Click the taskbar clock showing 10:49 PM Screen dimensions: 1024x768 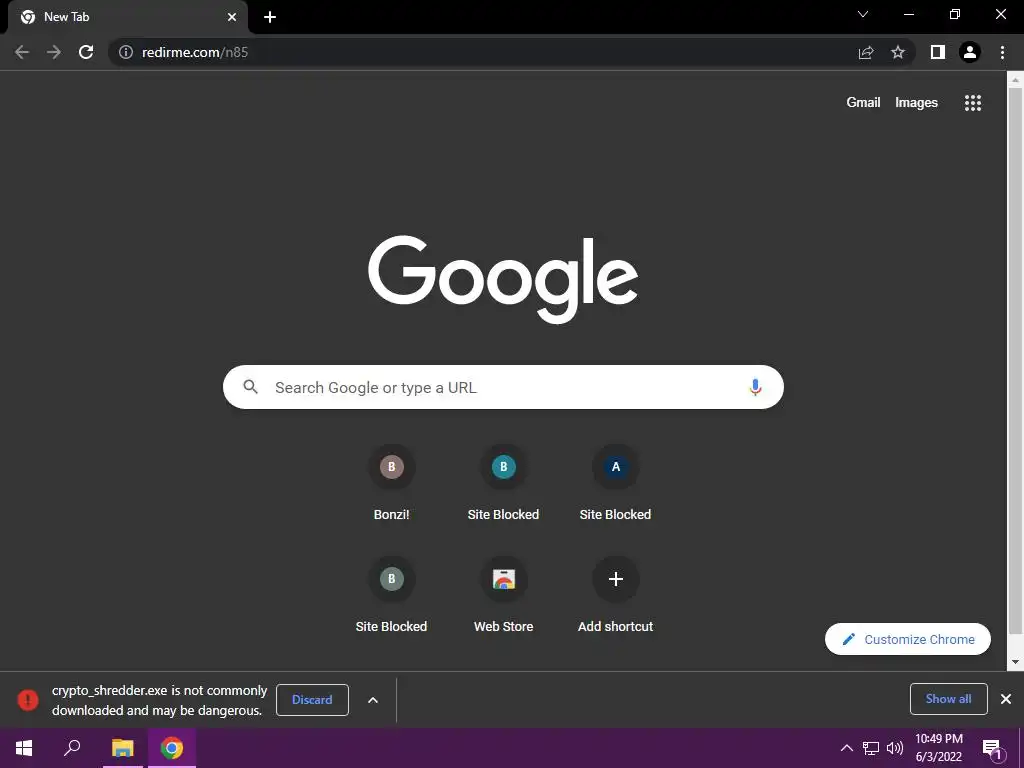click(x=938, y=748)
